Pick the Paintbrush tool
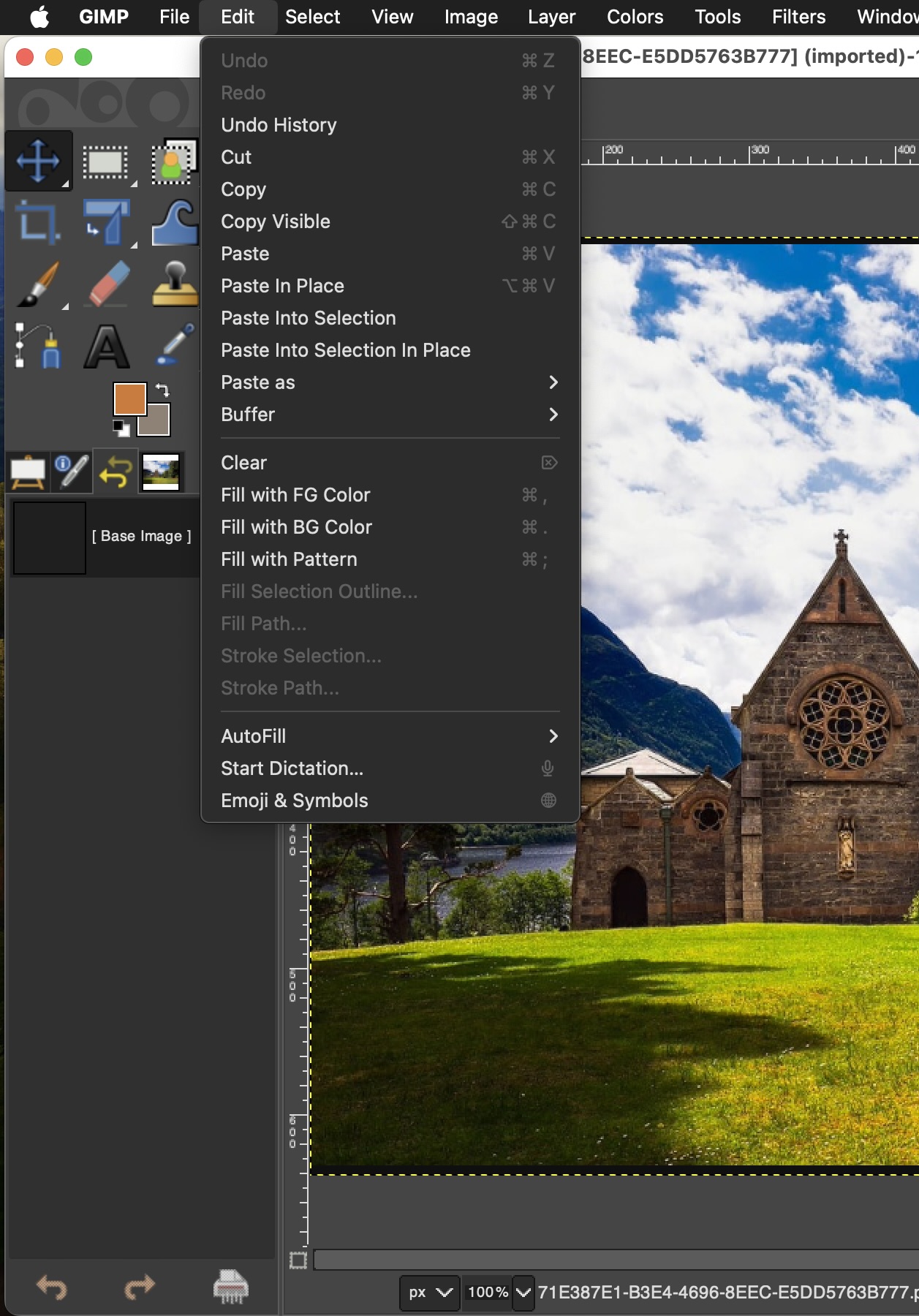919x1316 pixels. 38,284
